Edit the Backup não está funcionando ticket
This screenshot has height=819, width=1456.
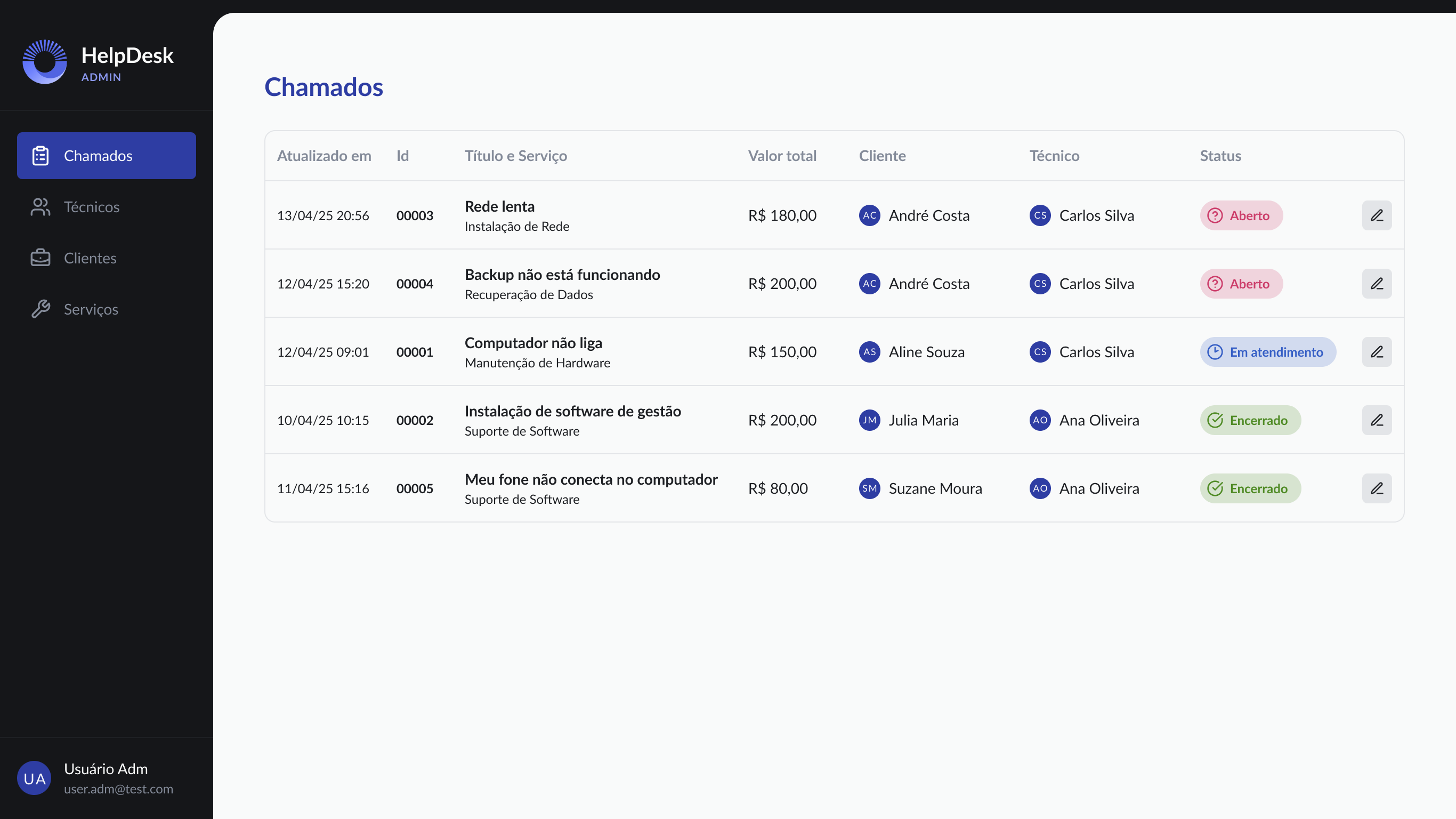pos(1376,283)
